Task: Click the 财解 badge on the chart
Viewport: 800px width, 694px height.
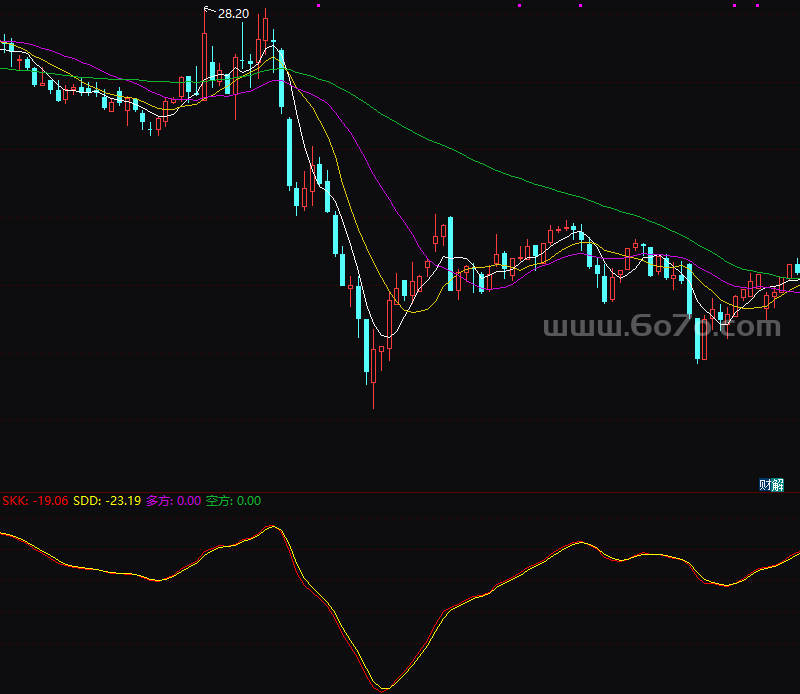Action: [771, 484]
